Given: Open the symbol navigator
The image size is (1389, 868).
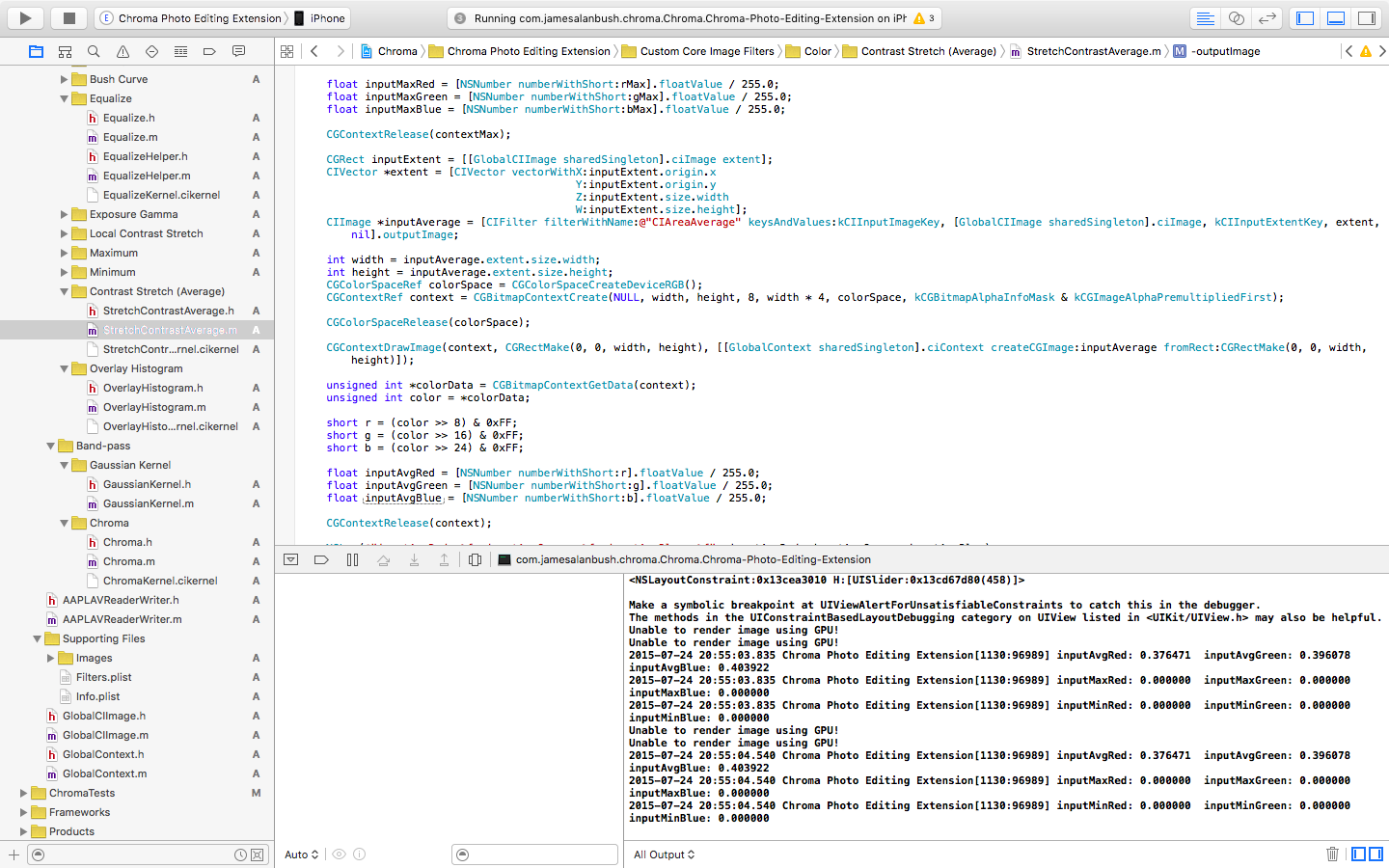Looking at the screenshot, I should click(x=65, y=51).
